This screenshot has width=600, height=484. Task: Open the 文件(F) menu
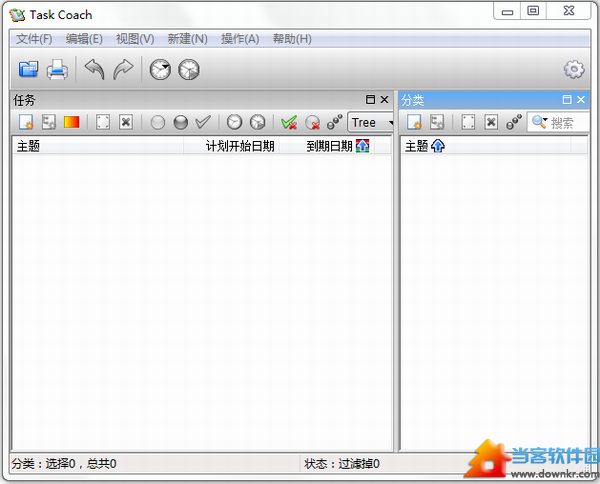pos(34,39)
